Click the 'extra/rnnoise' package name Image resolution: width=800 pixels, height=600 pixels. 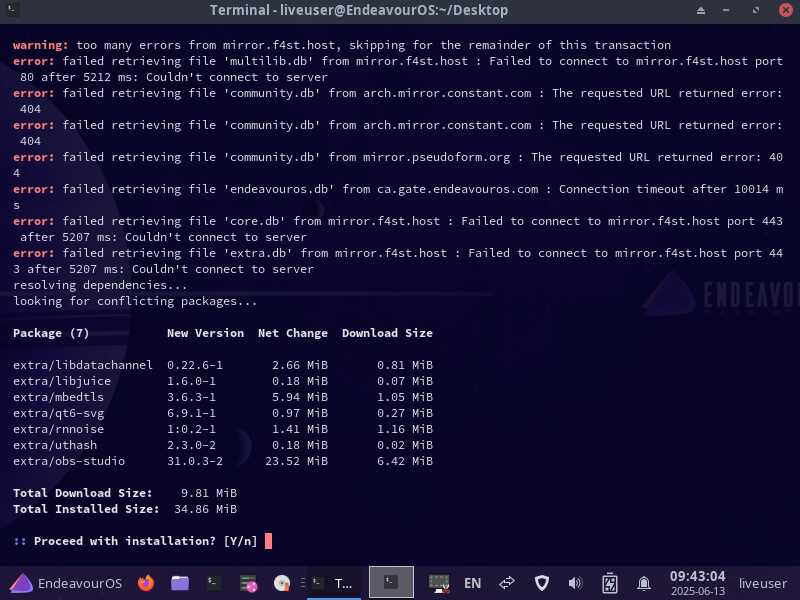tap(58, 429)
